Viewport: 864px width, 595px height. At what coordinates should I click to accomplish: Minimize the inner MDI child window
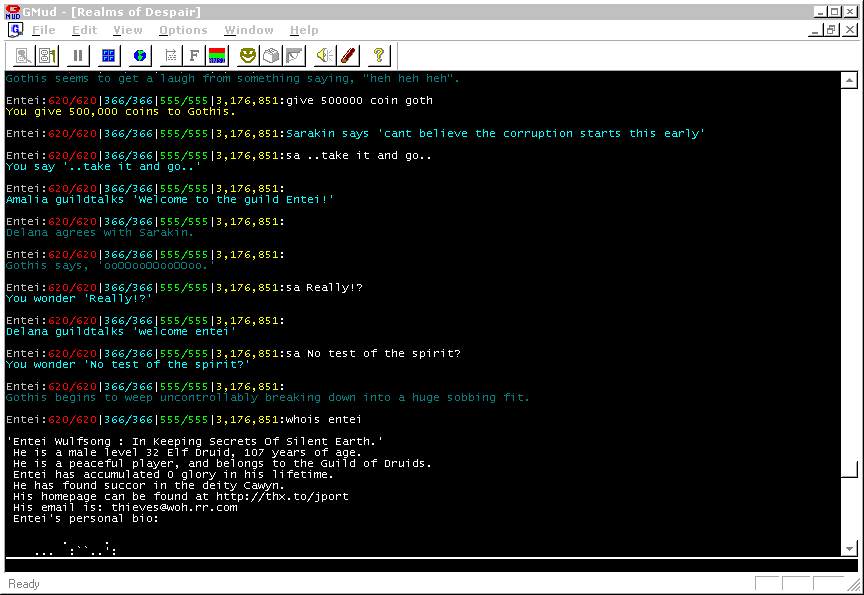click(816, 30)
